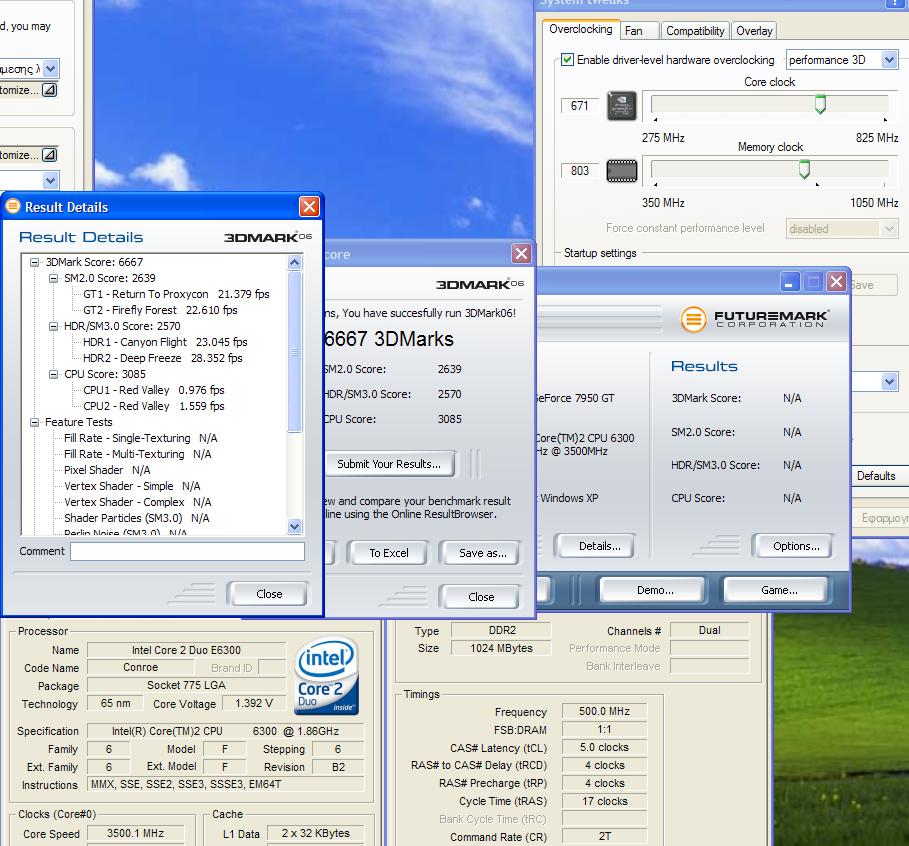Click the Memory clock slider handle
909x846 pixels.
pos(804,170)
